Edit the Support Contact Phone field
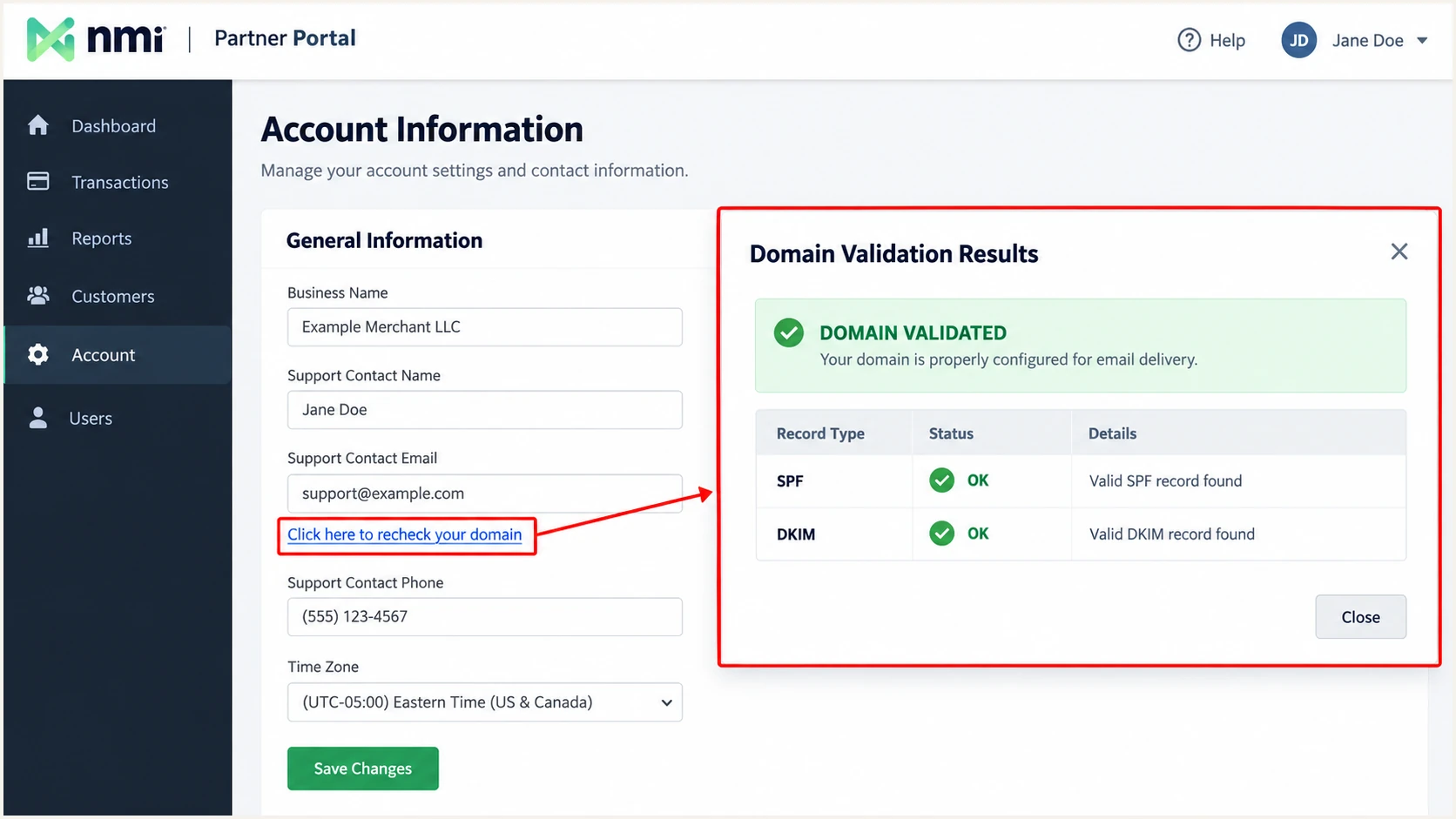The image size is (1456, 819). tap(485, 617)
